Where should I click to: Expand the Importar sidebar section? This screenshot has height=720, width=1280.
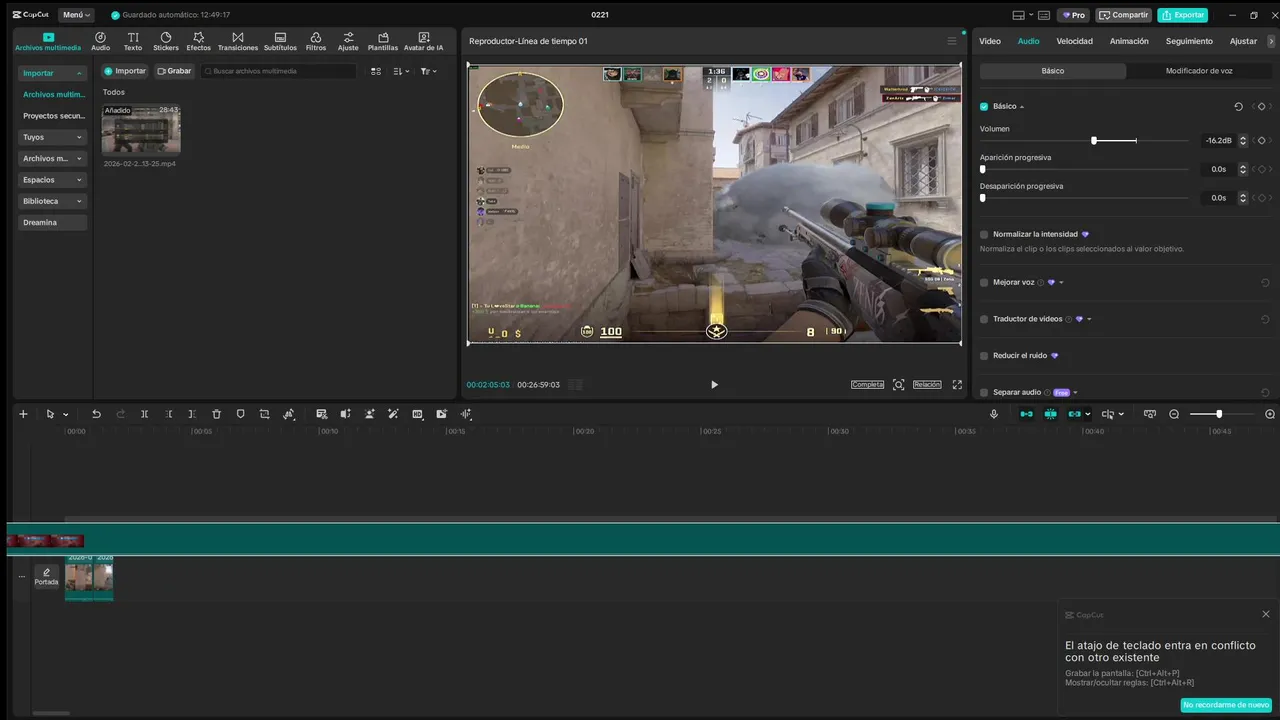click(x=53, y=73)
